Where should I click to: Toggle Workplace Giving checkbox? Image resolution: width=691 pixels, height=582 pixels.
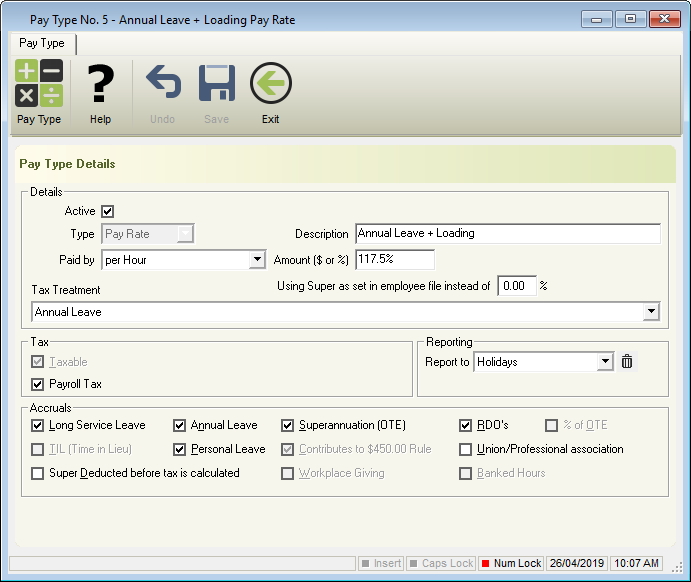pyautogui.click(x=287, y=473)
